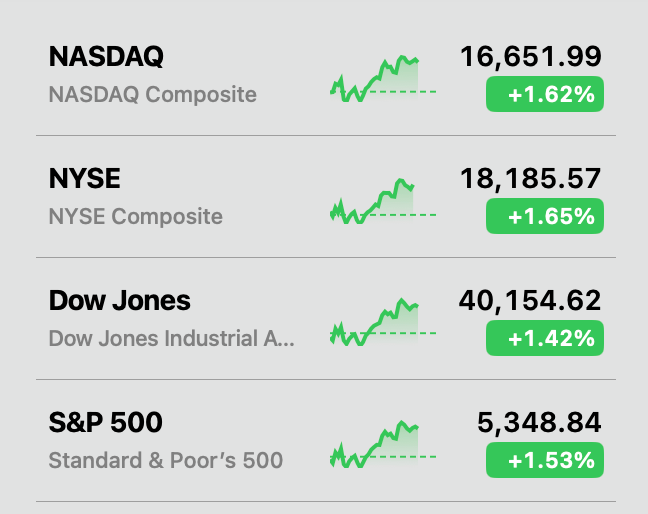
Task: Click the NASDAQ sparkline chart
Action: pyautogui.click(x=383, y=79)
